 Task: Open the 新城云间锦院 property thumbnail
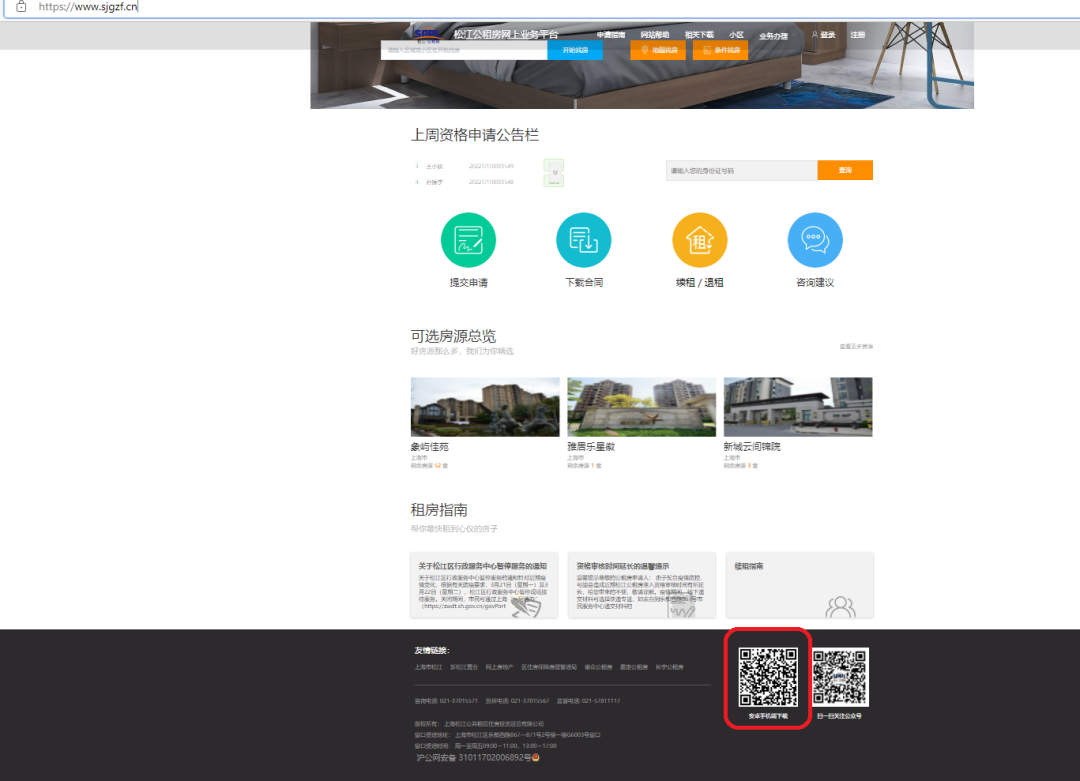pyautogui.click(x=798, y=407)
